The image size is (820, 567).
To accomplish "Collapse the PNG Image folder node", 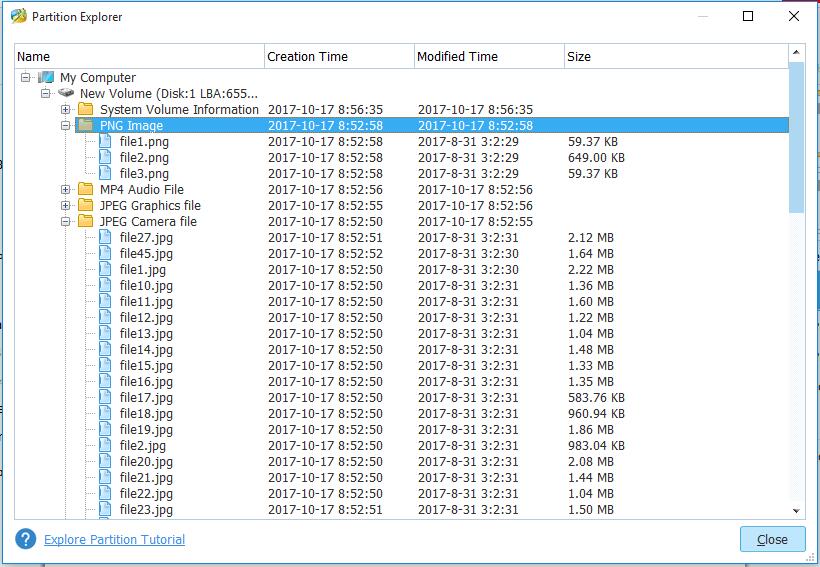I will 66,126.
